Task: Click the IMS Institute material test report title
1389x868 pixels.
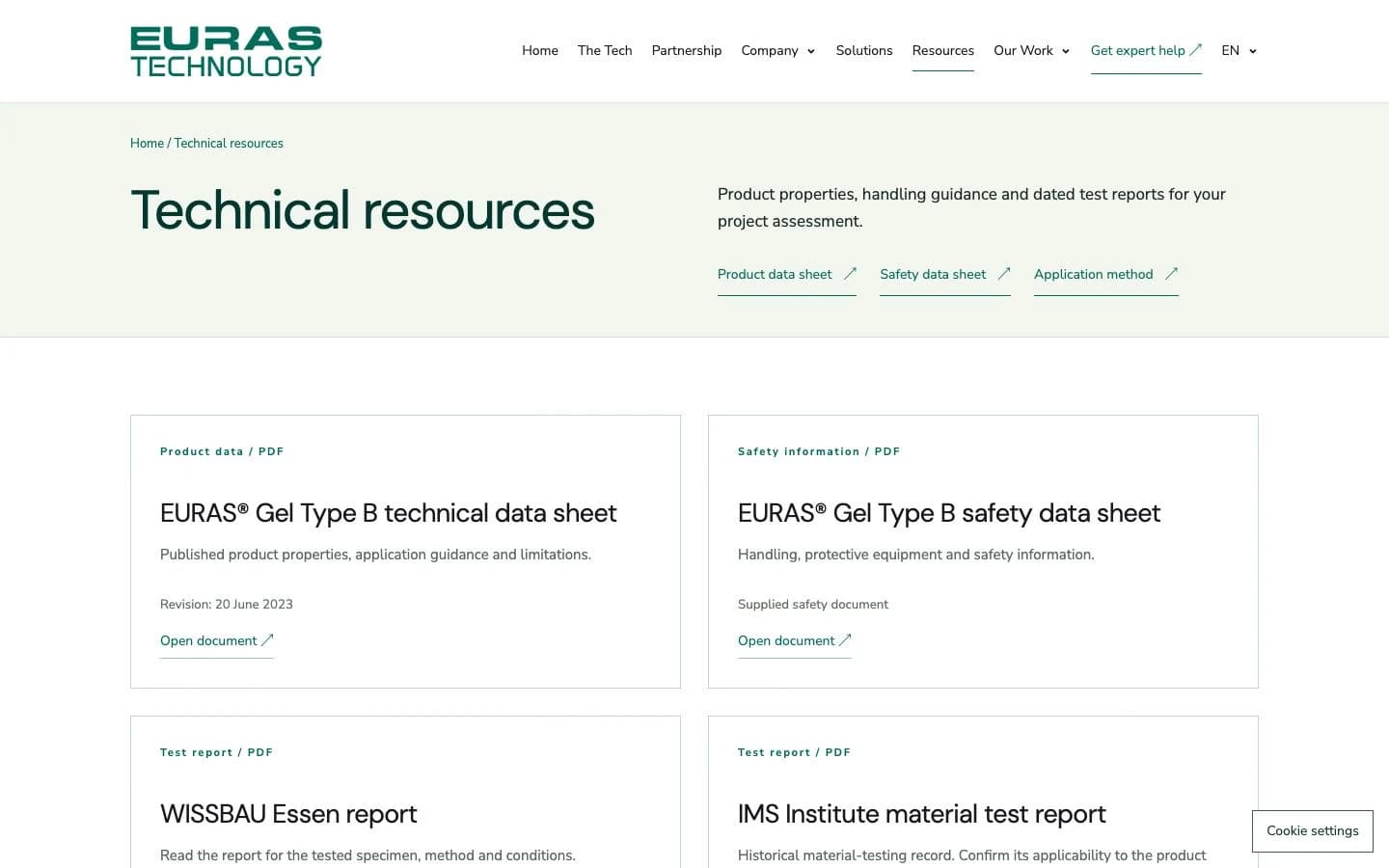Action: [x=921, y=814]
